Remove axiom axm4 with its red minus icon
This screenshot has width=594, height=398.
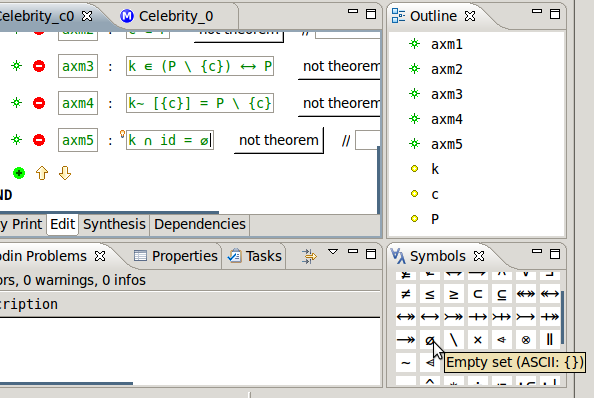[x=39, y=103]
